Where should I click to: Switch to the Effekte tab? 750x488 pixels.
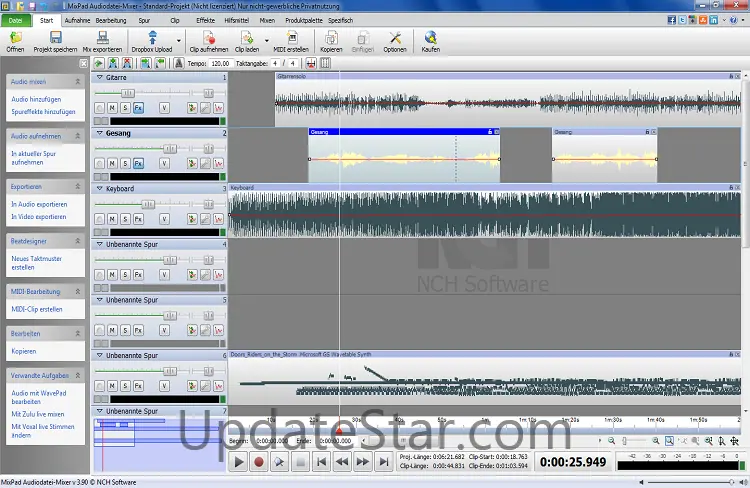point(206,21)
